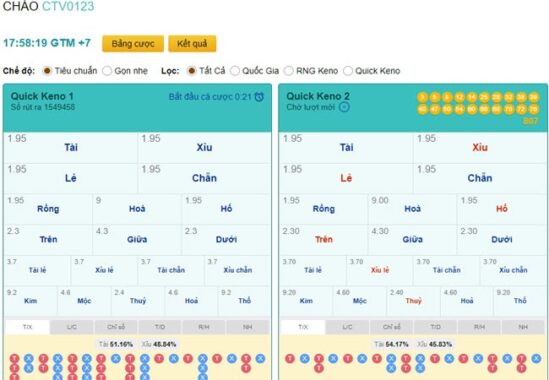Pick Thuỷ element bet in Quick Keno 2
Screen dimensions: 549x380
(414, 301)
